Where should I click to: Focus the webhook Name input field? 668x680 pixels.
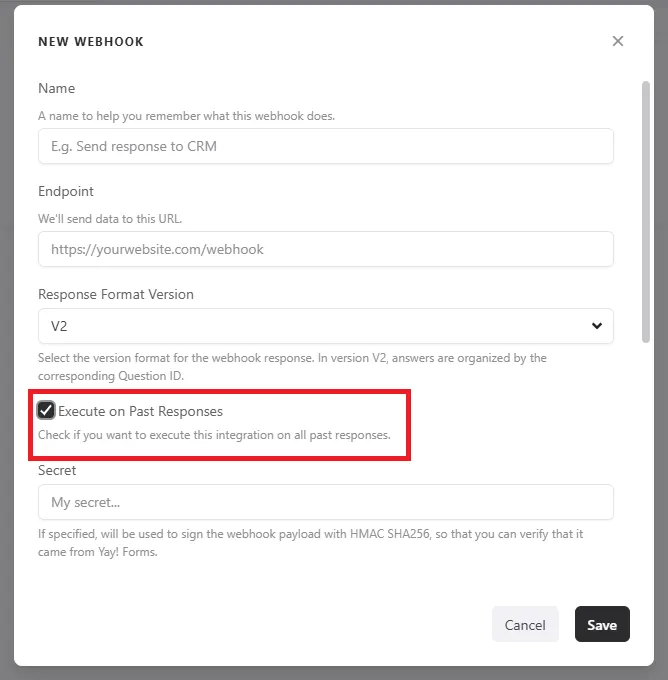click(326, 146)
